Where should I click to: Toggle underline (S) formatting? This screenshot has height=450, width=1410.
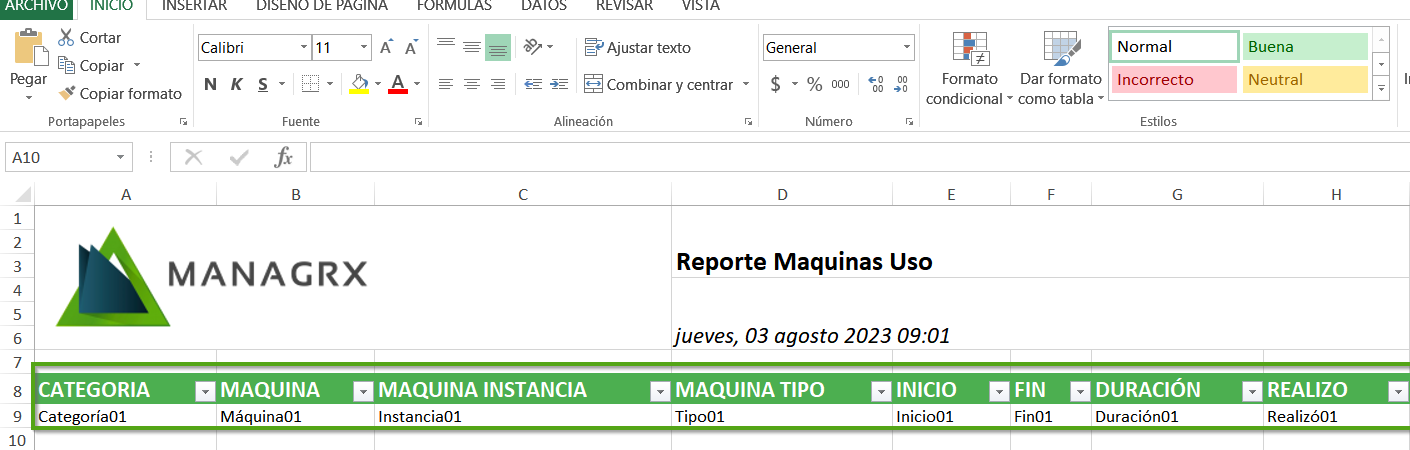click(263, 84)
